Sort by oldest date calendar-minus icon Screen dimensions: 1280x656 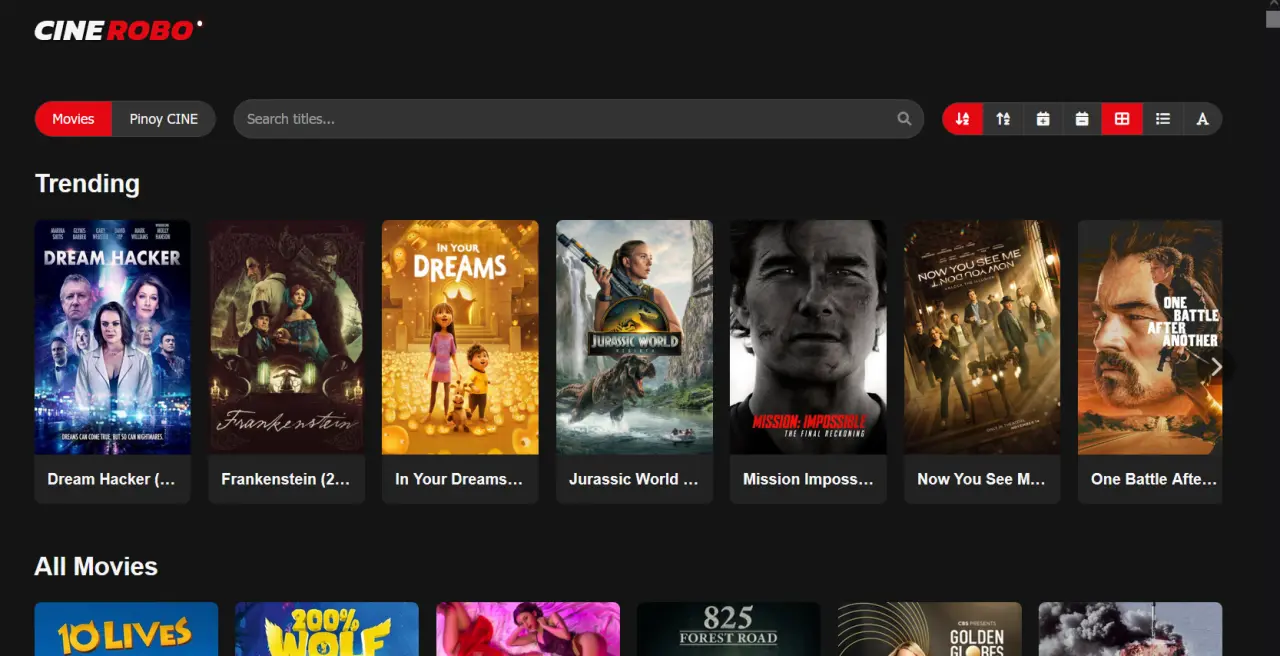coord(1082,119)
